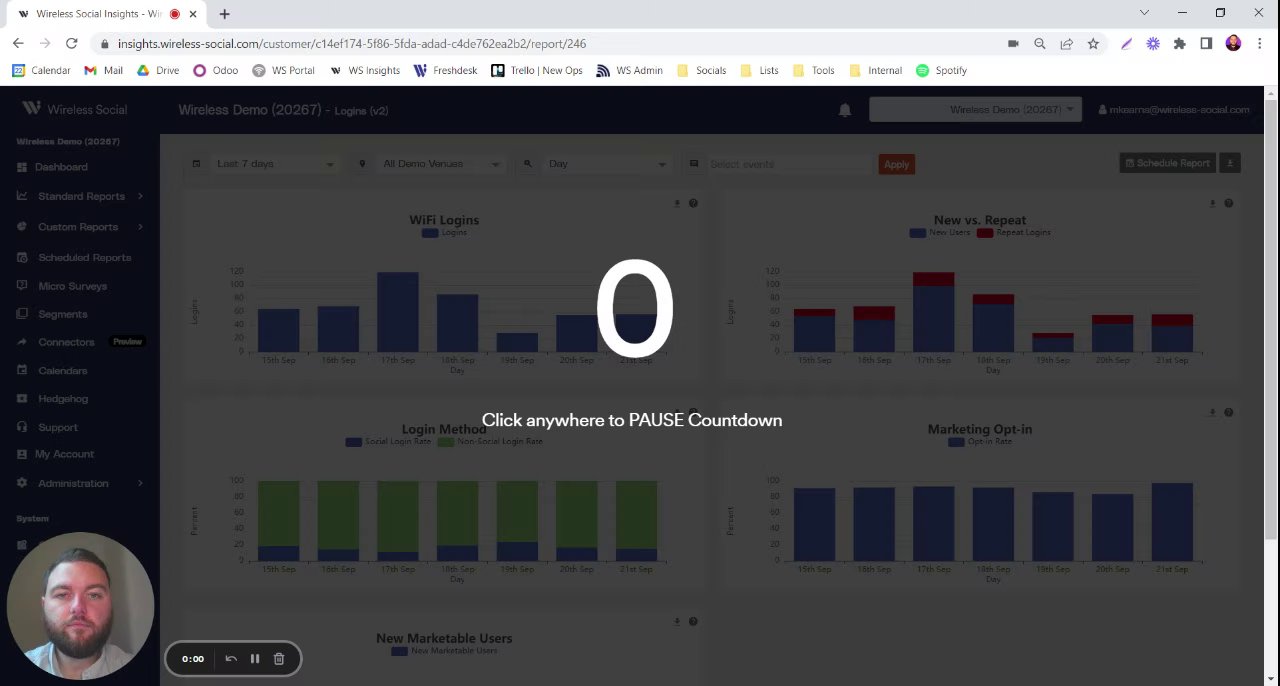Download the New vs. Repeat chart
The height and width of the screenshot is (686, 1280).
[x=1213, y=203]
